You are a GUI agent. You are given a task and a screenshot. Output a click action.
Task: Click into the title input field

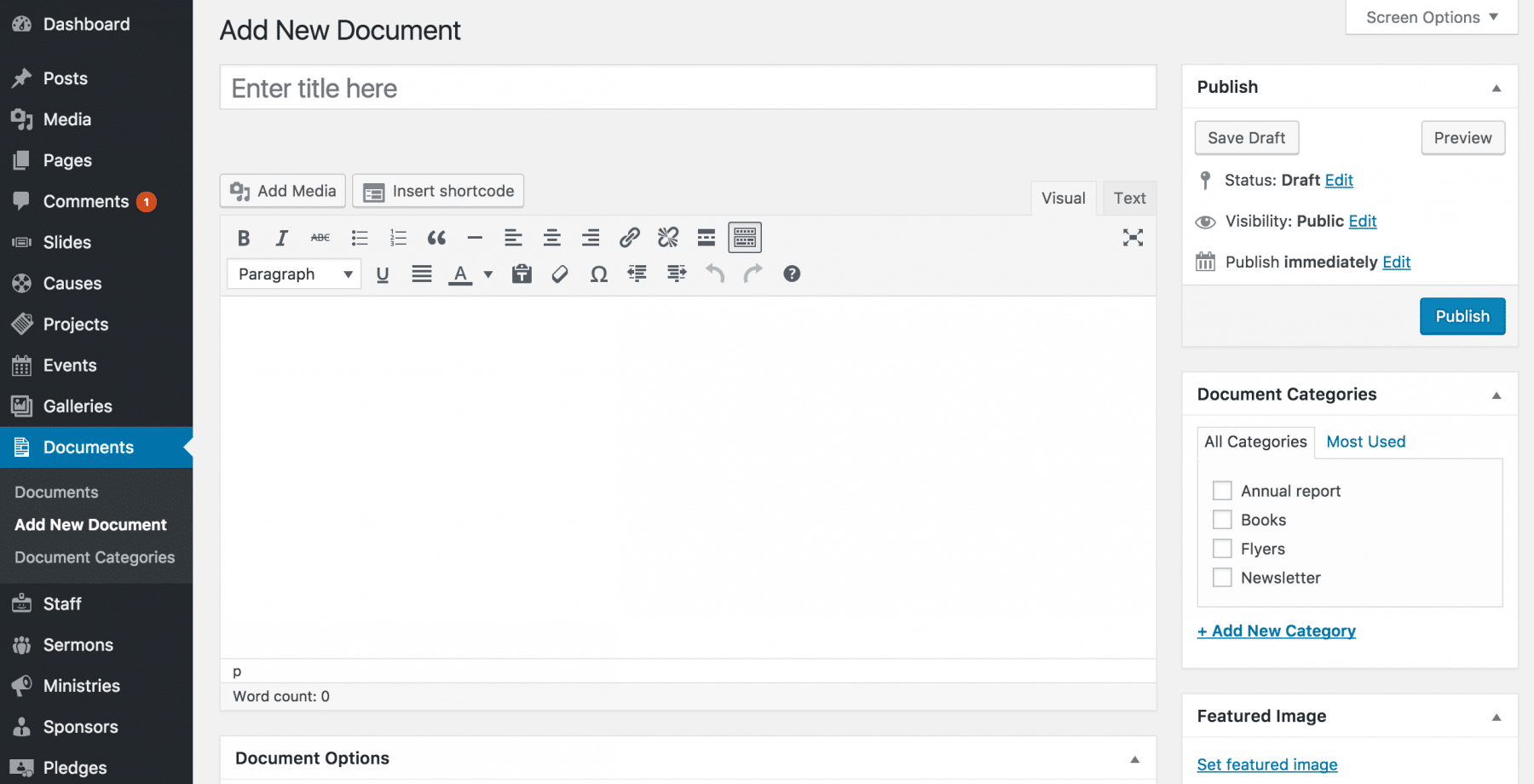[x=688, y=88]
